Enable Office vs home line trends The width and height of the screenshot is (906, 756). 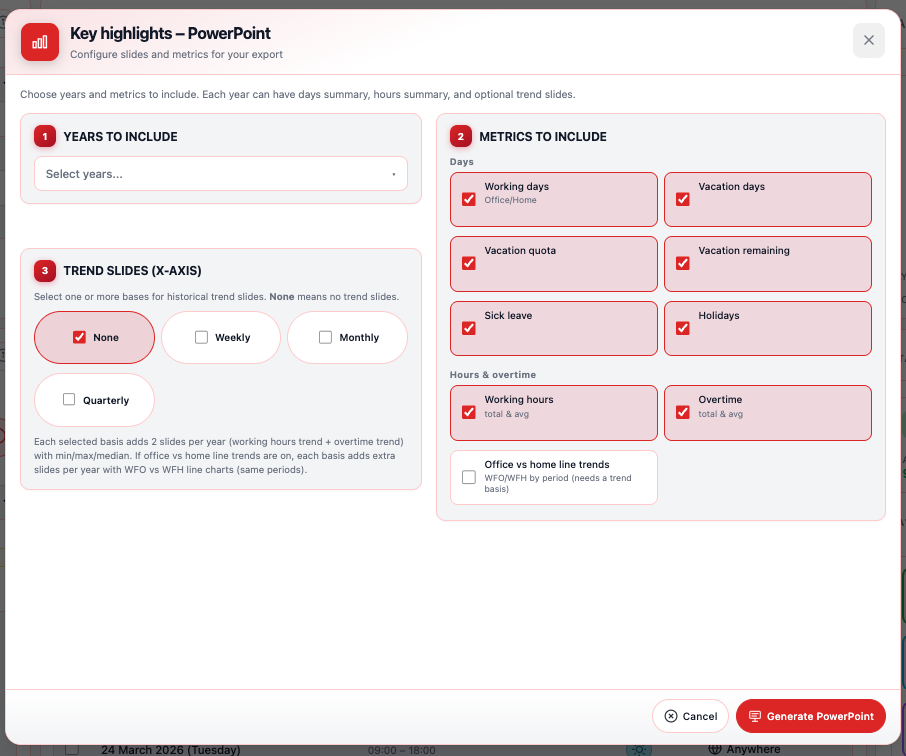(469, 477)
